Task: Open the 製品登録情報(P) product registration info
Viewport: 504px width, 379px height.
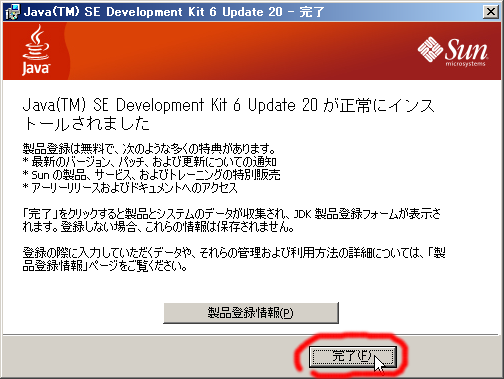Action: point(251,313)
